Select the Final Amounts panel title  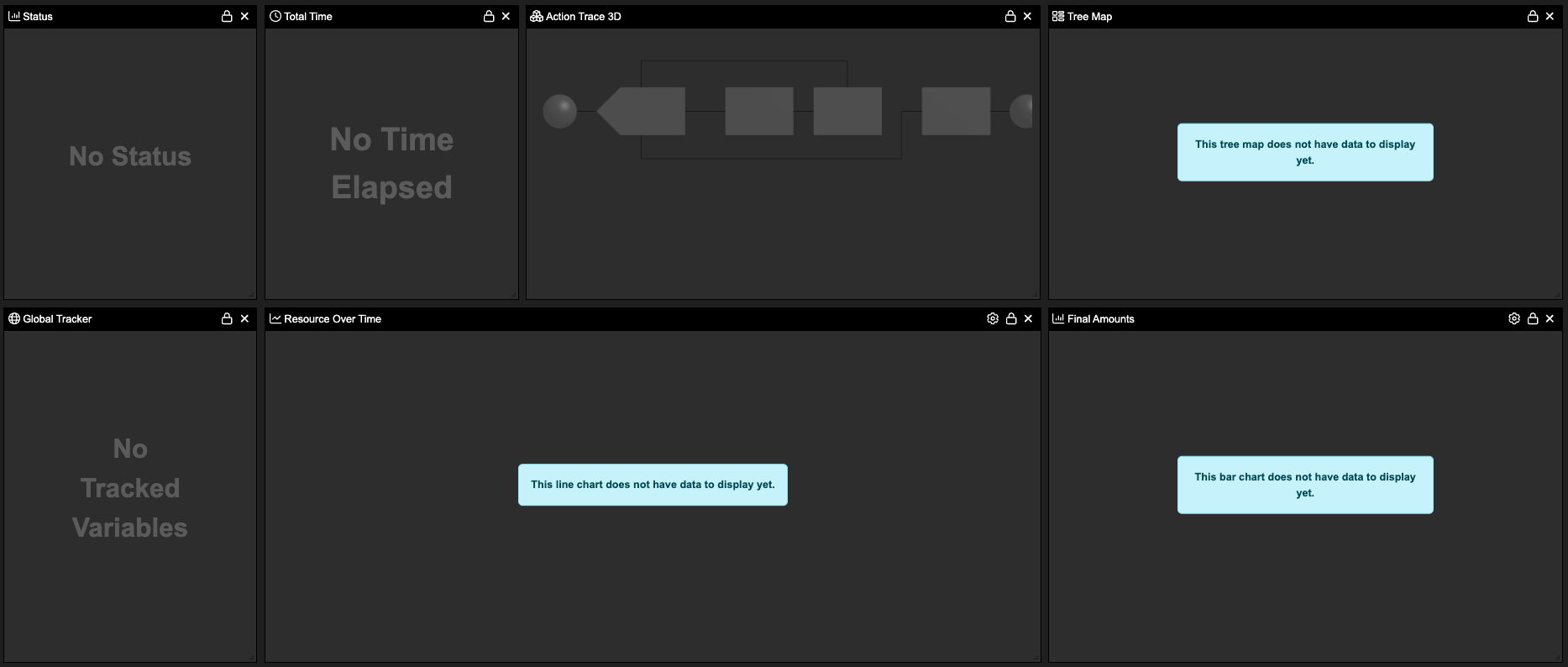click(1101, 318)
